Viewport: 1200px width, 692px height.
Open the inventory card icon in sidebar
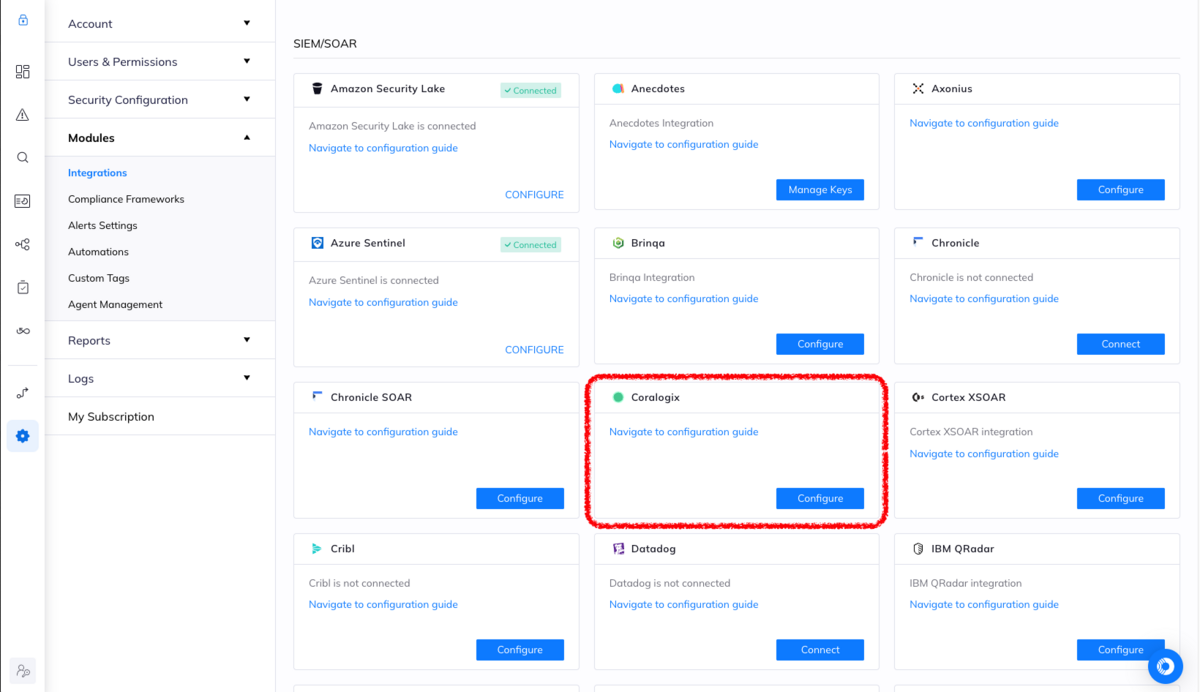[23, 201]
